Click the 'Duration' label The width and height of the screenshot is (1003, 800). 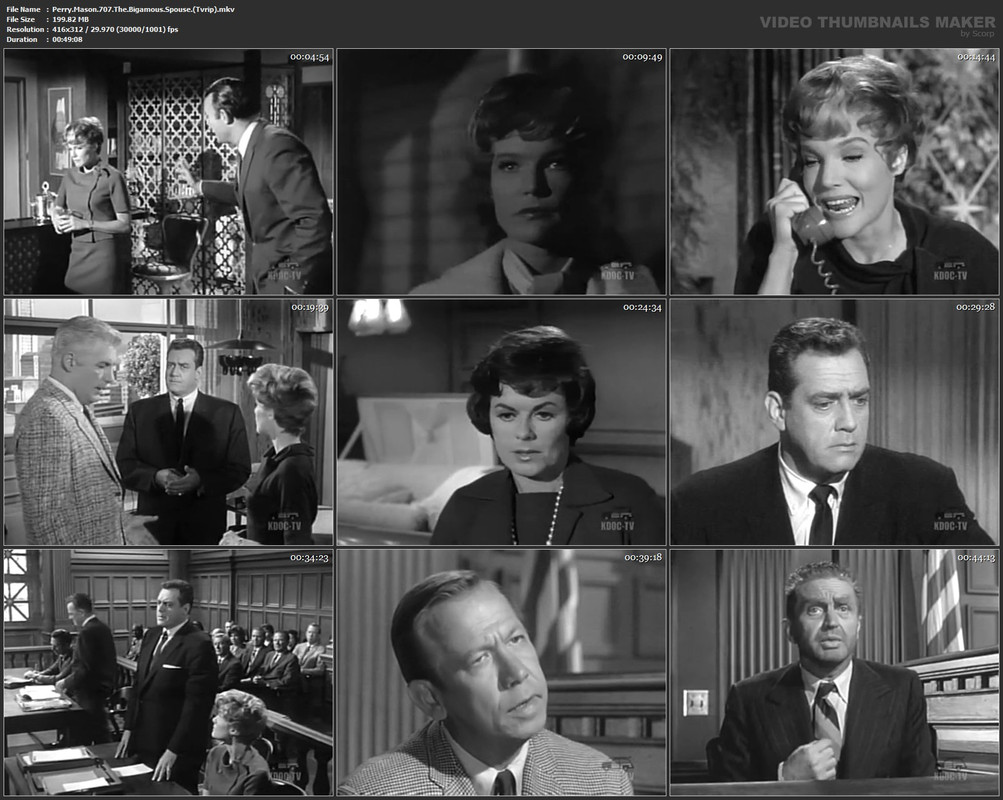(x=22, y=40)
